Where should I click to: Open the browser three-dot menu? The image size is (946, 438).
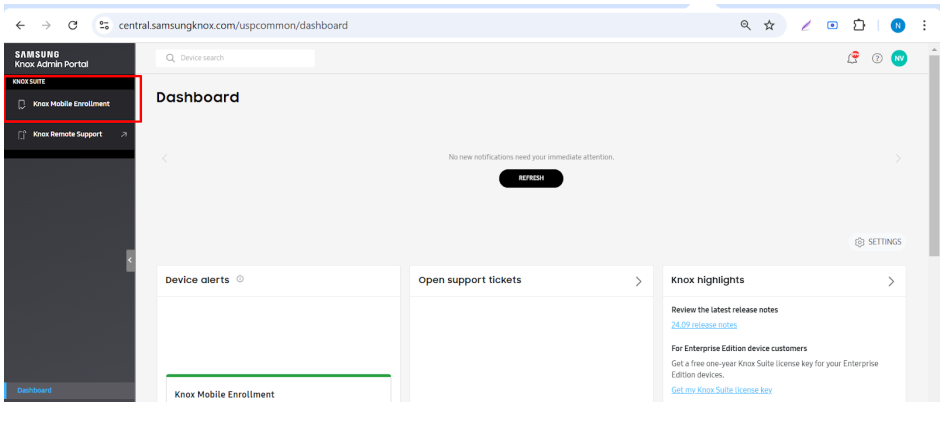(x=924, y=25)
